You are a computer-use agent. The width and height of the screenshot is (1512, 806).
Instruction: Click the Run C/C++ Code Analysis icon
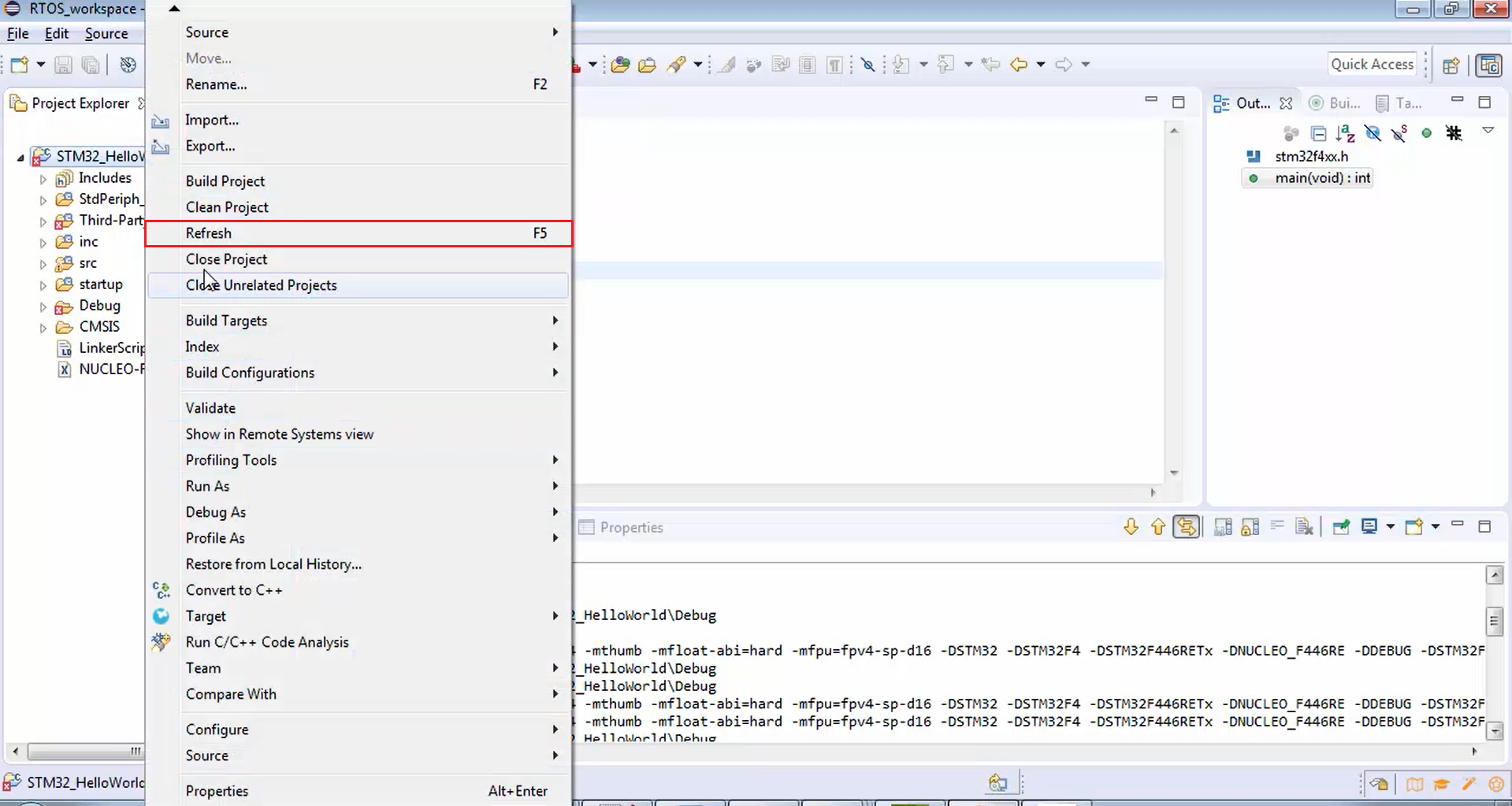[x=161, y=642]
